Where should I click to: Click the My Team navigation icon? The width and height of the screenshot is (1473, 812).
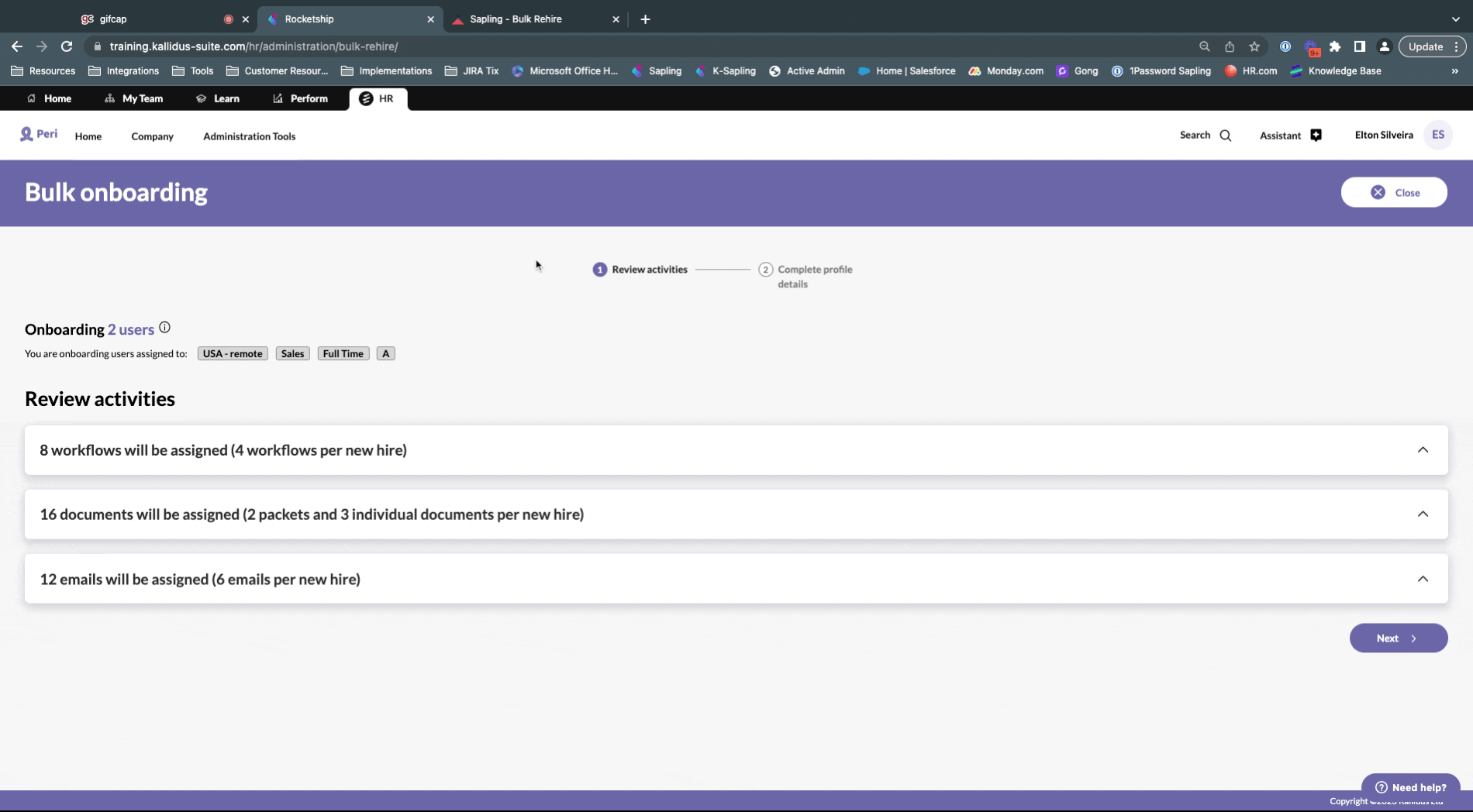pyautogui.click(x=109, y=98)
